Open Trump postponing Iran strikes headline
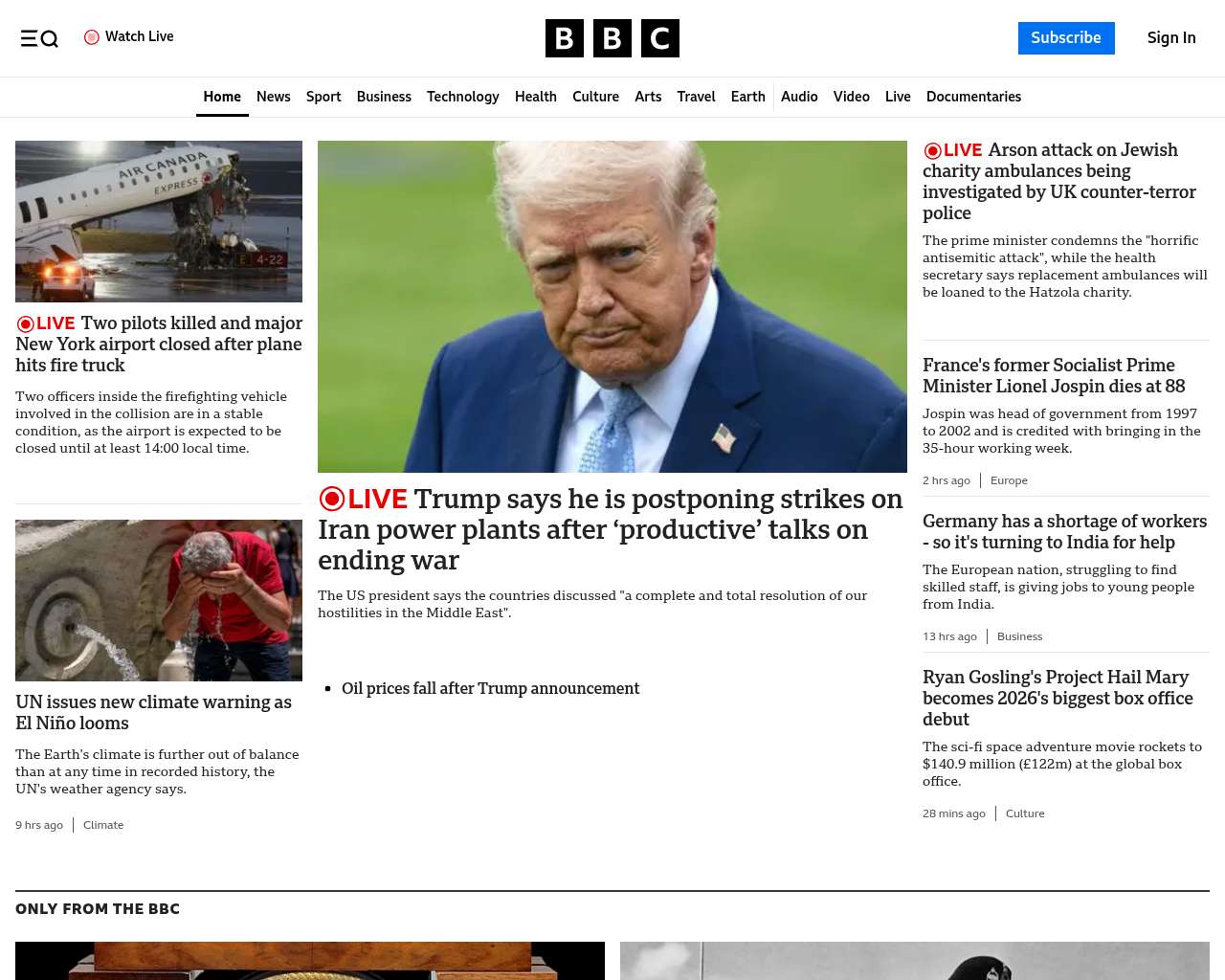This screenshot has height=980, width=1225. click(611, 529)
